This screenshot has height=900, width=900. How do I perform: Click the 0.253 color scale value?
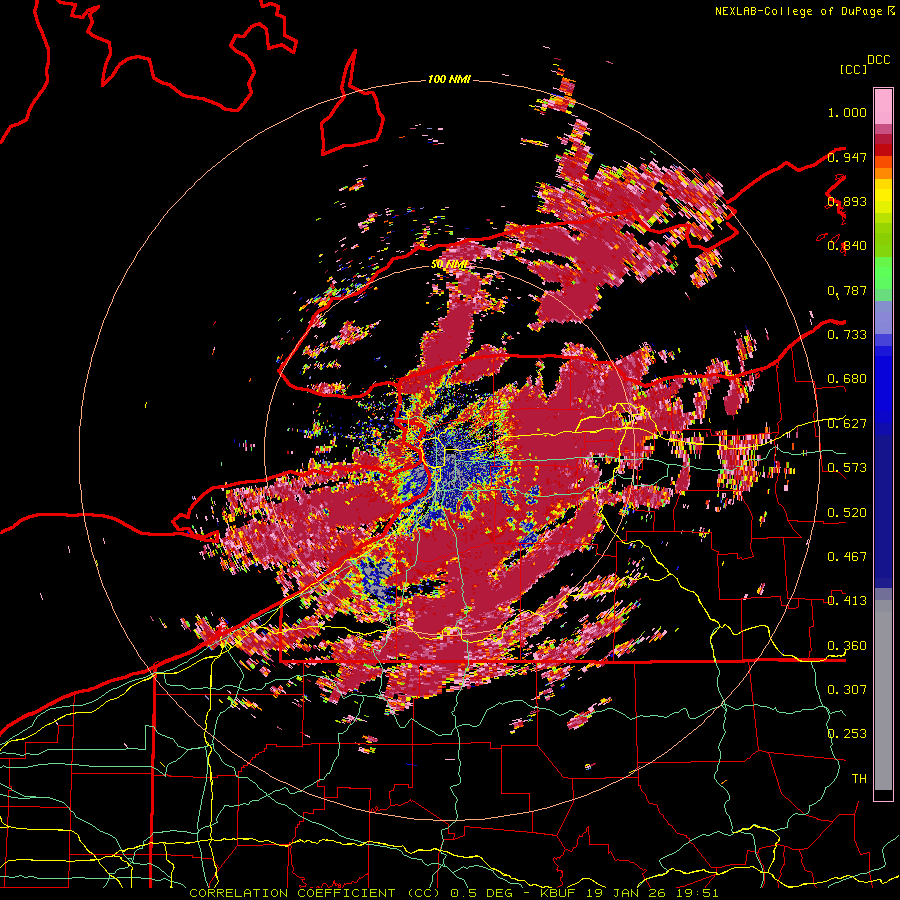point(847,734)
